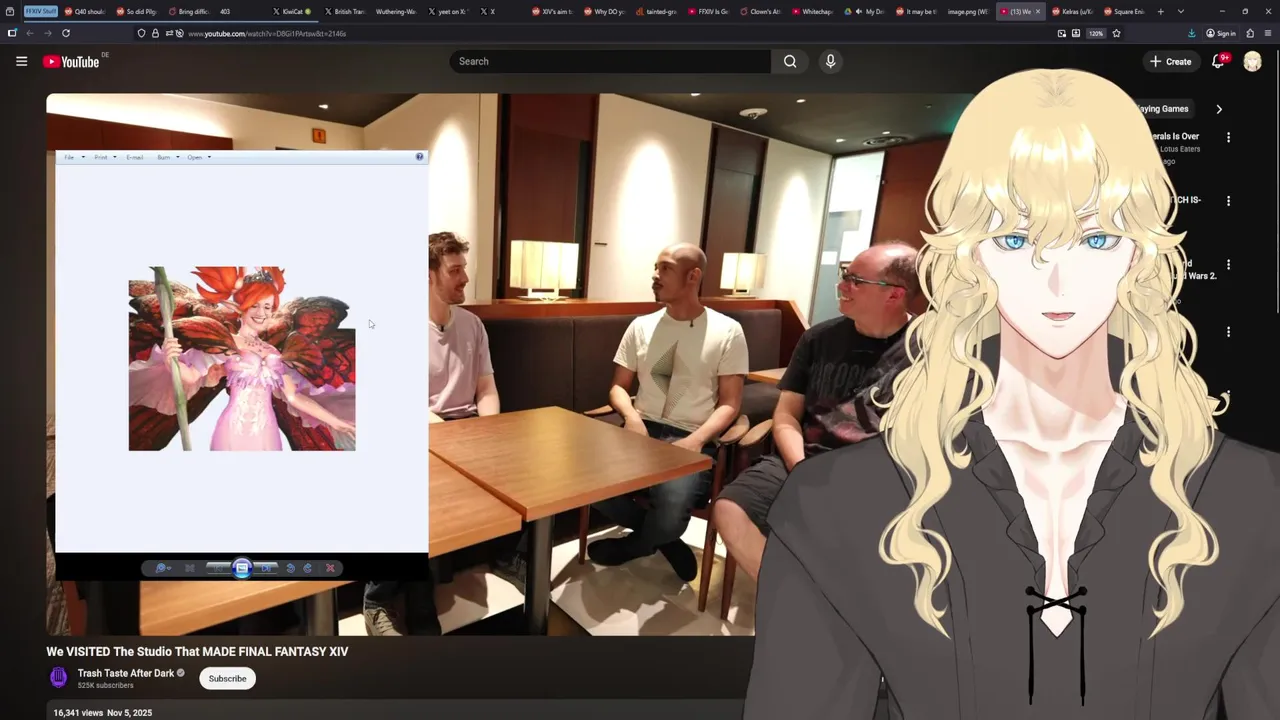Click the YouTube logo
This screenshot has height=720, width=1280.
[71, 61]
